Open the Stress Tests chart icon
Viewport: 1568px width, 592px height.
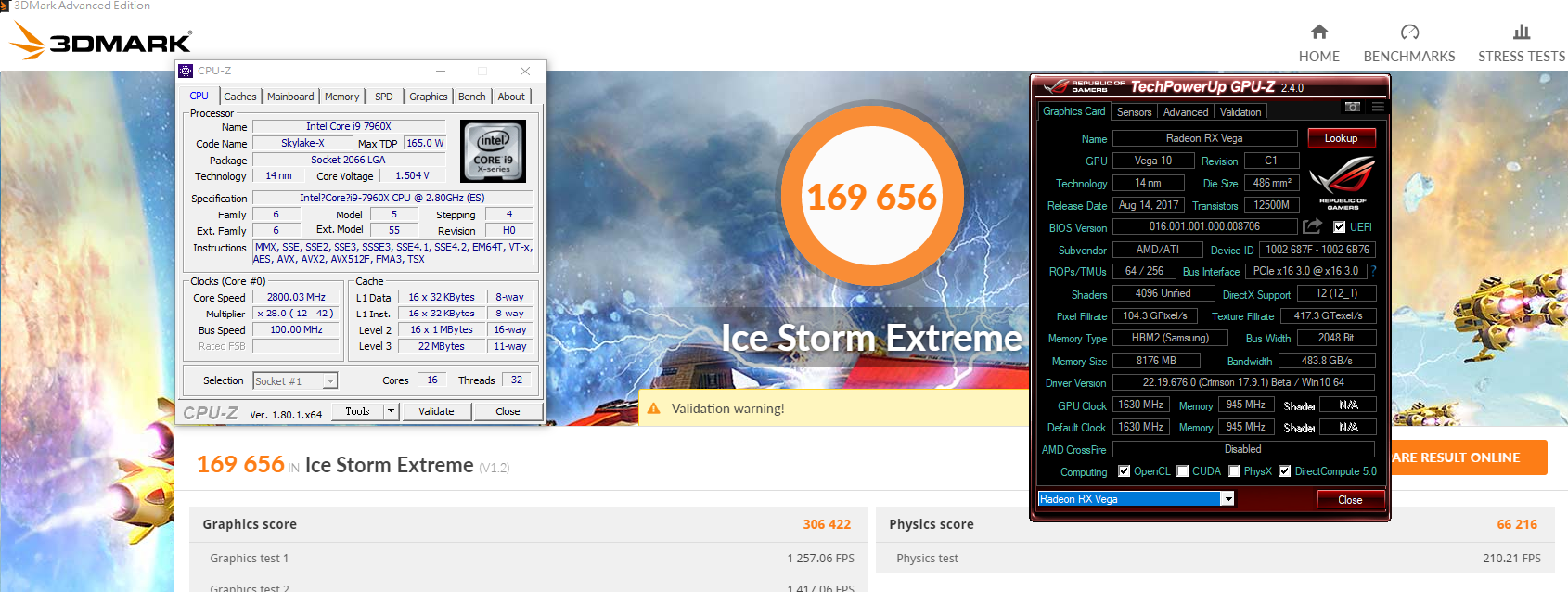(x=1522, y=32)
